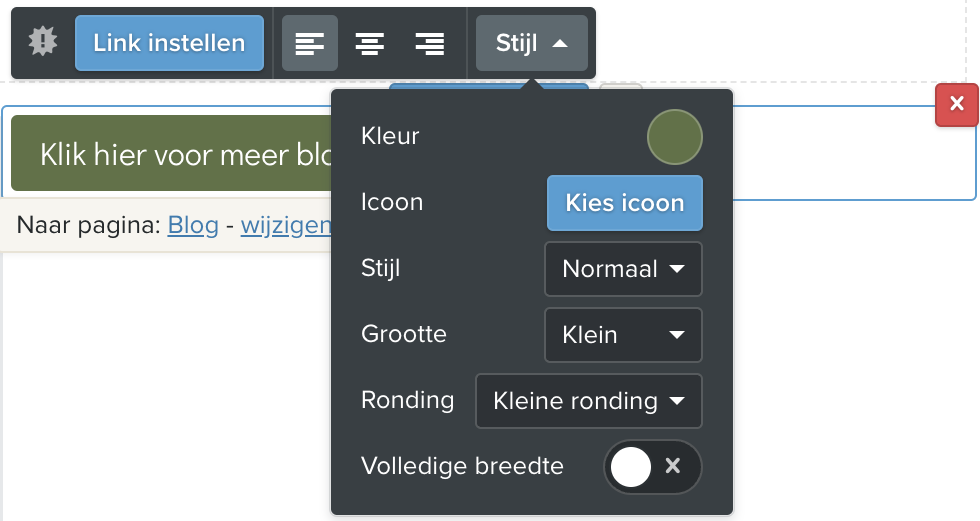Click the Kies icoon button
This screenshot has height=521, width=980.
625,203
